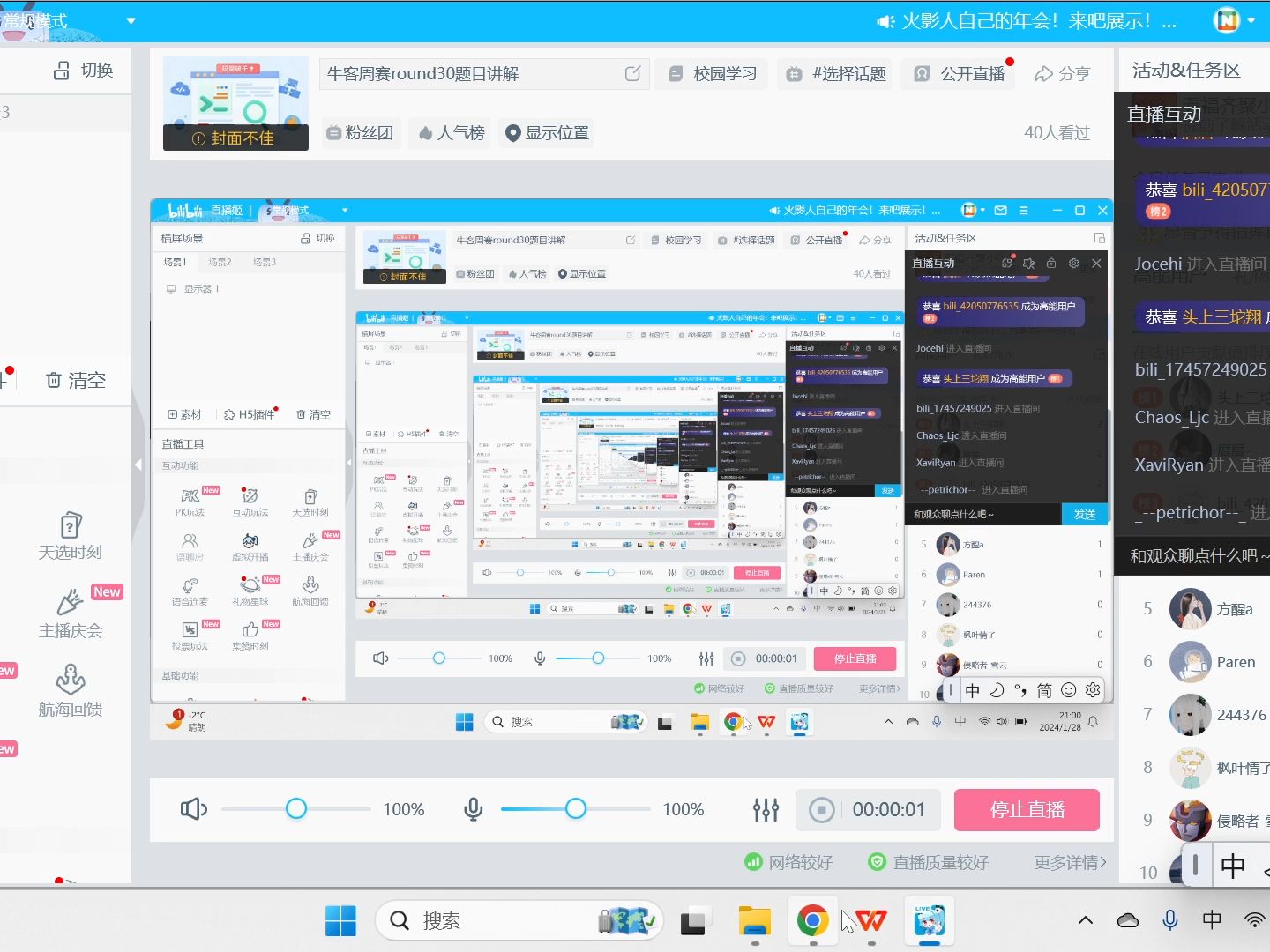The width and height of the screenshot is (1270, 952).
Task: Open the Windows Start menu
Action: [340, 921]
